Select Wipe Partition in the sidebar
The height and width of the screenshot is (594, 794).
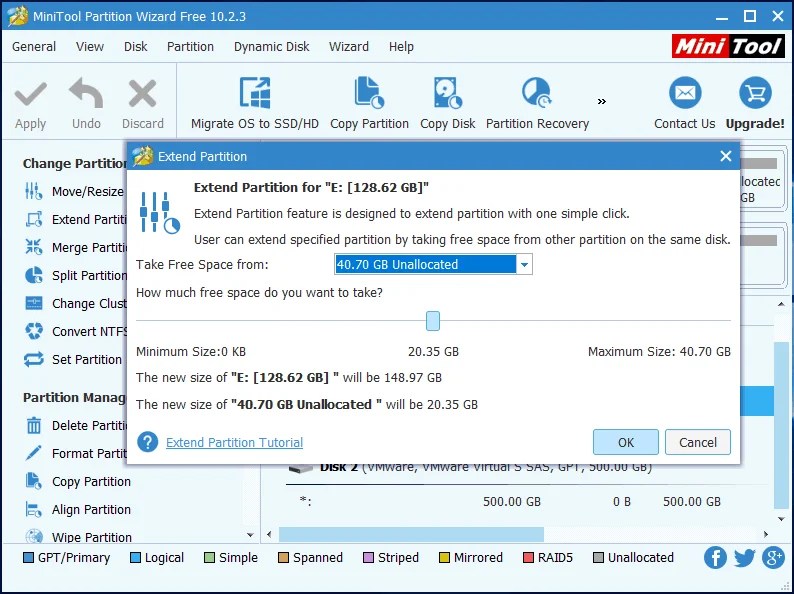point(77,536)
